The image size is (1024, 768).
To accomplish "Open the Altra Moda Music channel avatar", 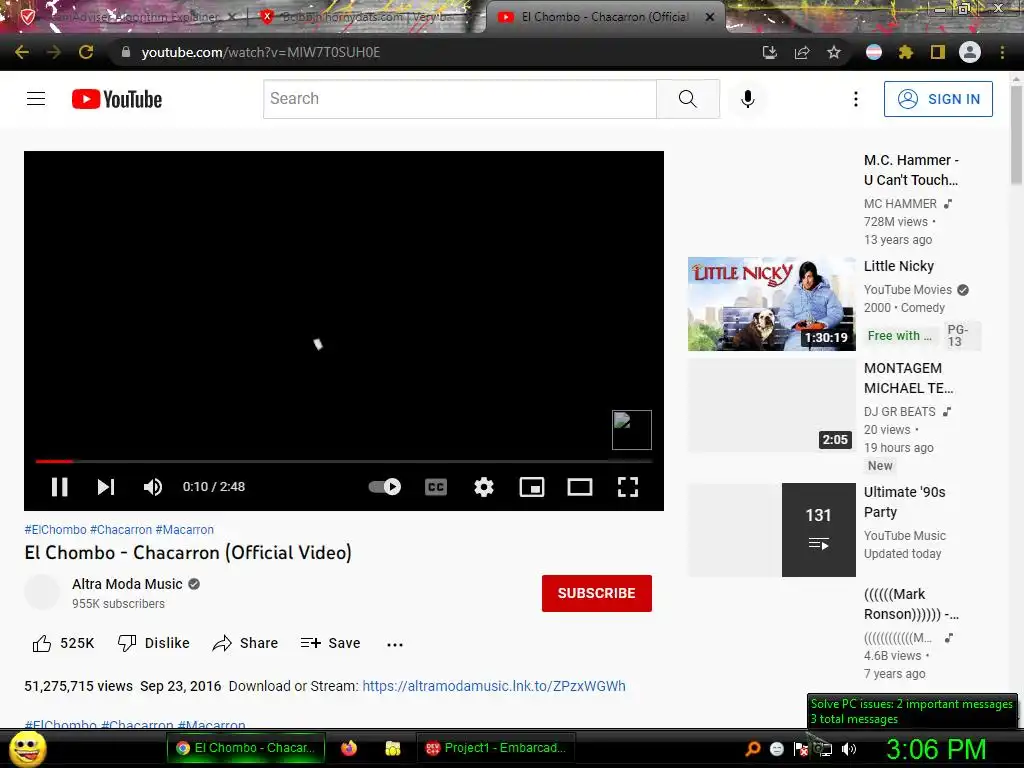I will [42, 592].
